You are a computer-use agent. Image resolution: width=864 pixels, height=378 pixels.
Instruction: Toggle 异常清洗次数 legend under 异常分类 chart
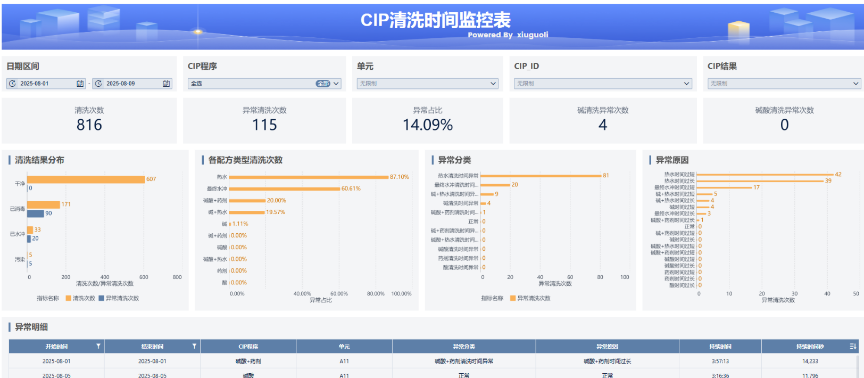(531, 298)
